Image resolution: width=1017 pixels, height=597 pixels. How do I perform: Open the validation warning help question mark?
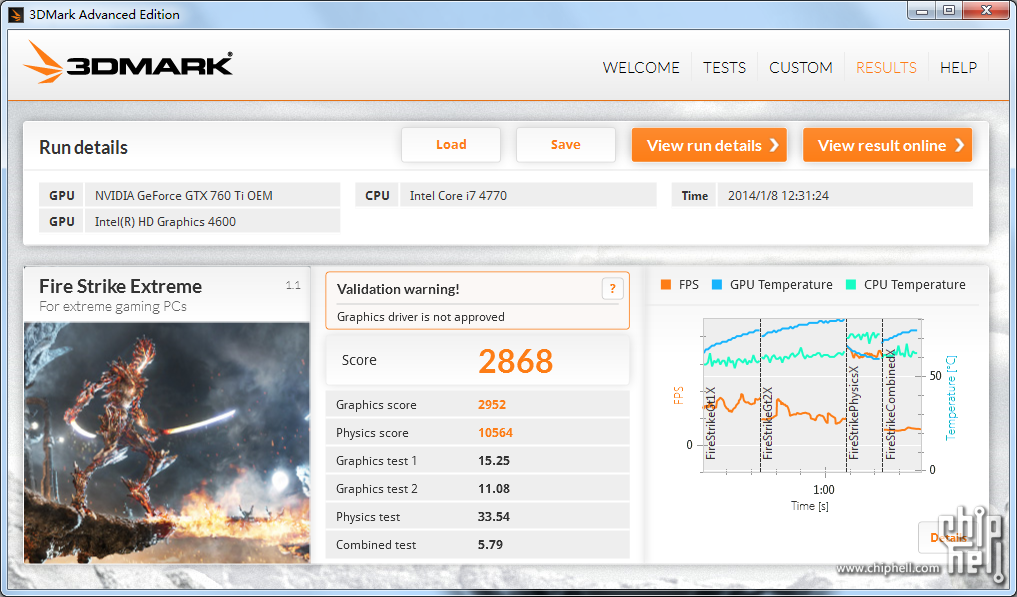[x=612, y=289]
